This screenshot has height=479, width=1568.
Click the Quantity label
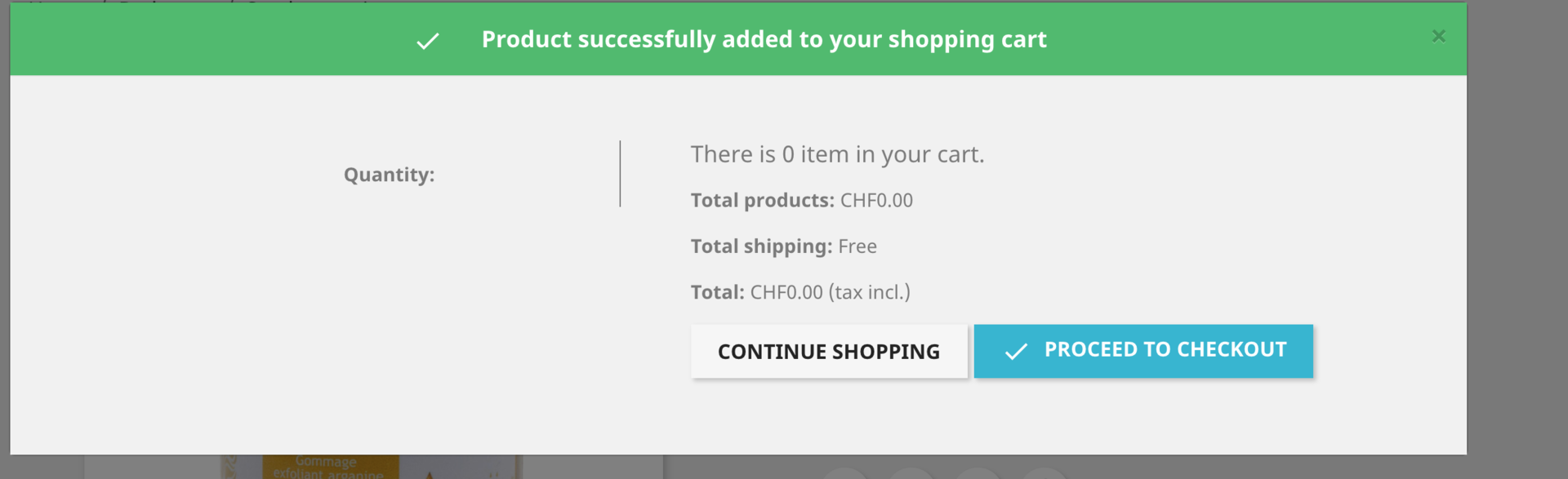tap(389, 175)
